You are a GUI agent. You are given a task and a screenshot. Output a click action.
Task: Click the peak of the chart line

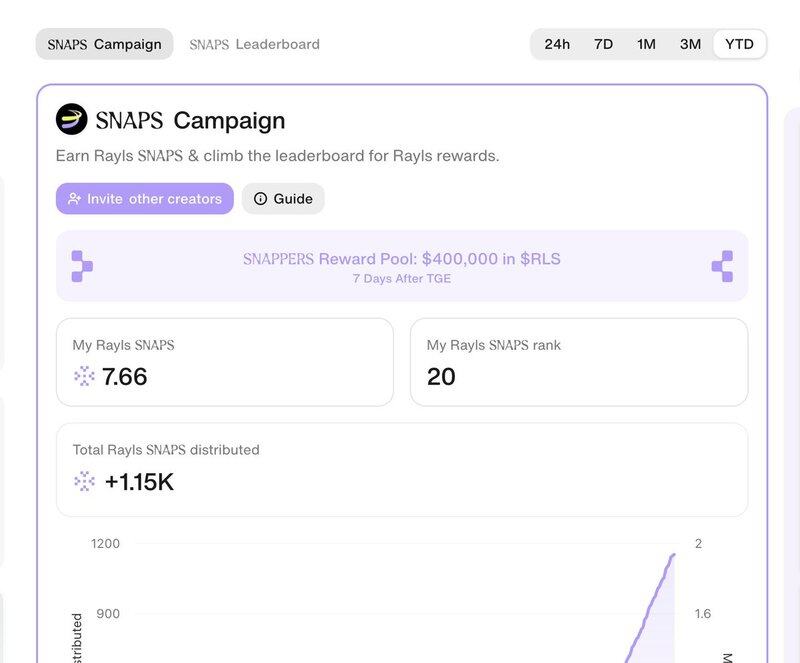click(673, 555)
